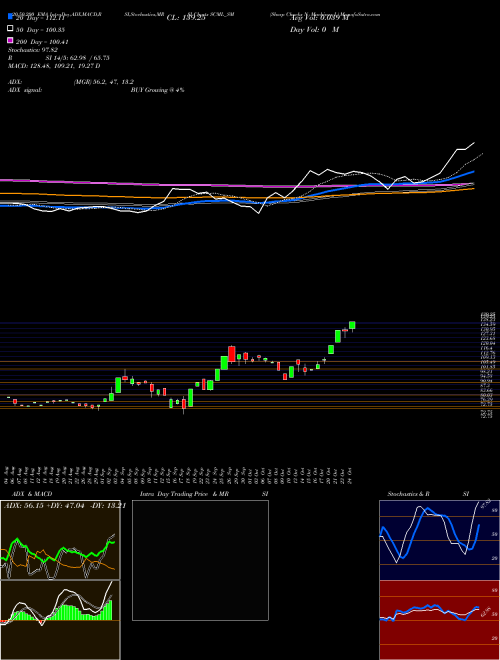Open the ADX indicator chart thumbnail

[x=60, y=540]
